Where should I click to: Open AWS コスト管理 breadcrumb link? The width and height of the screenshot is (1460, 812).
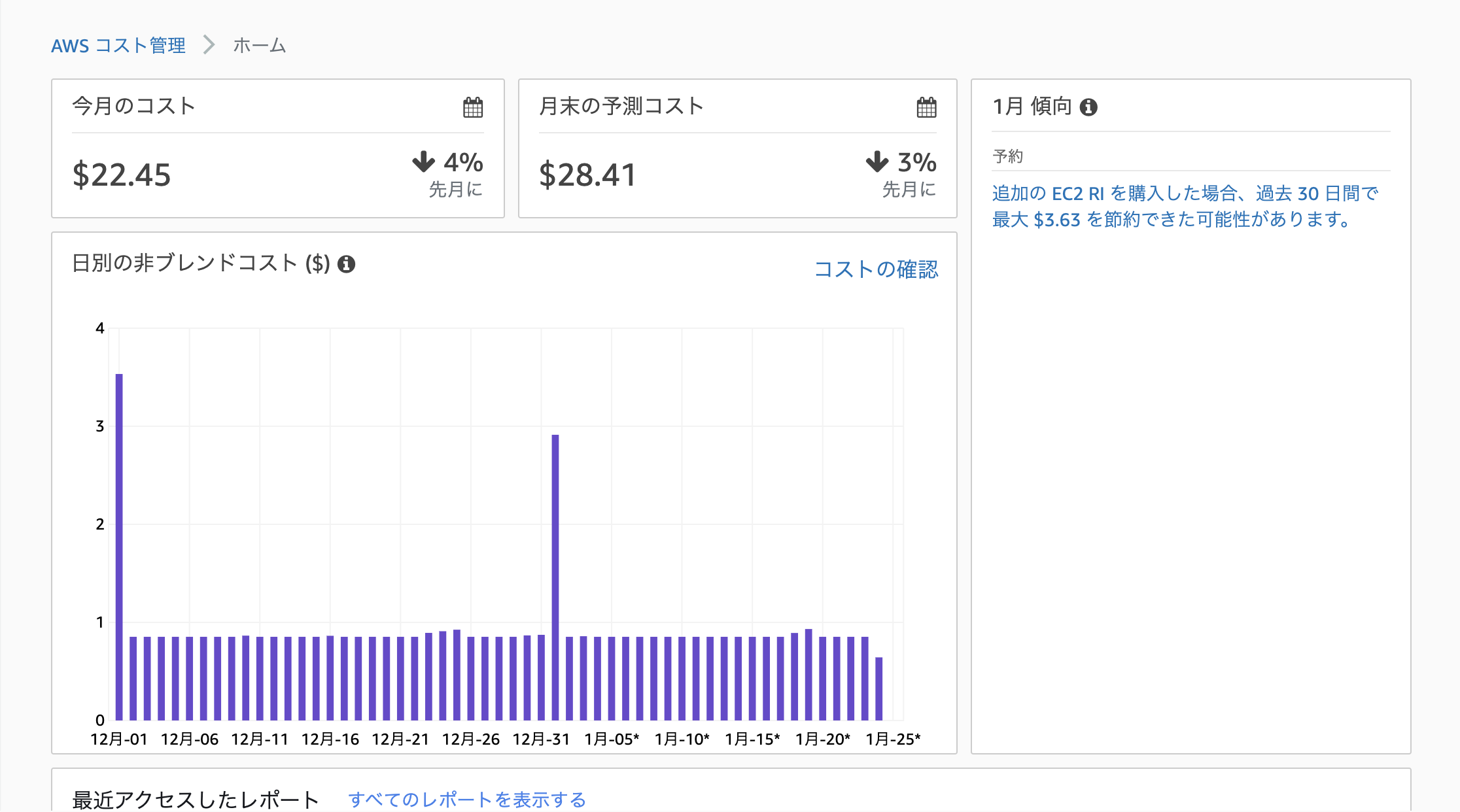coord(118,46)
